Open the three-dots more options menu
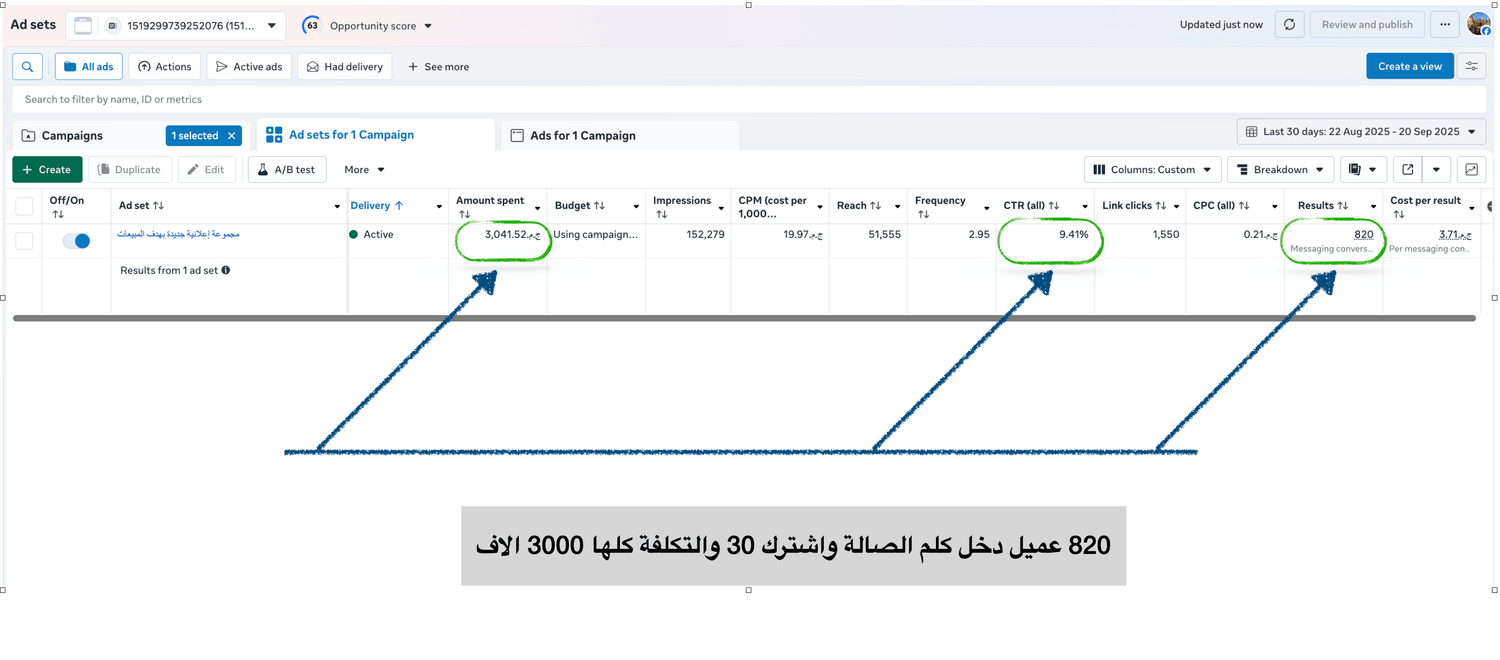Viewport: 1500px width, 660px height. [x=1445, y=25]
